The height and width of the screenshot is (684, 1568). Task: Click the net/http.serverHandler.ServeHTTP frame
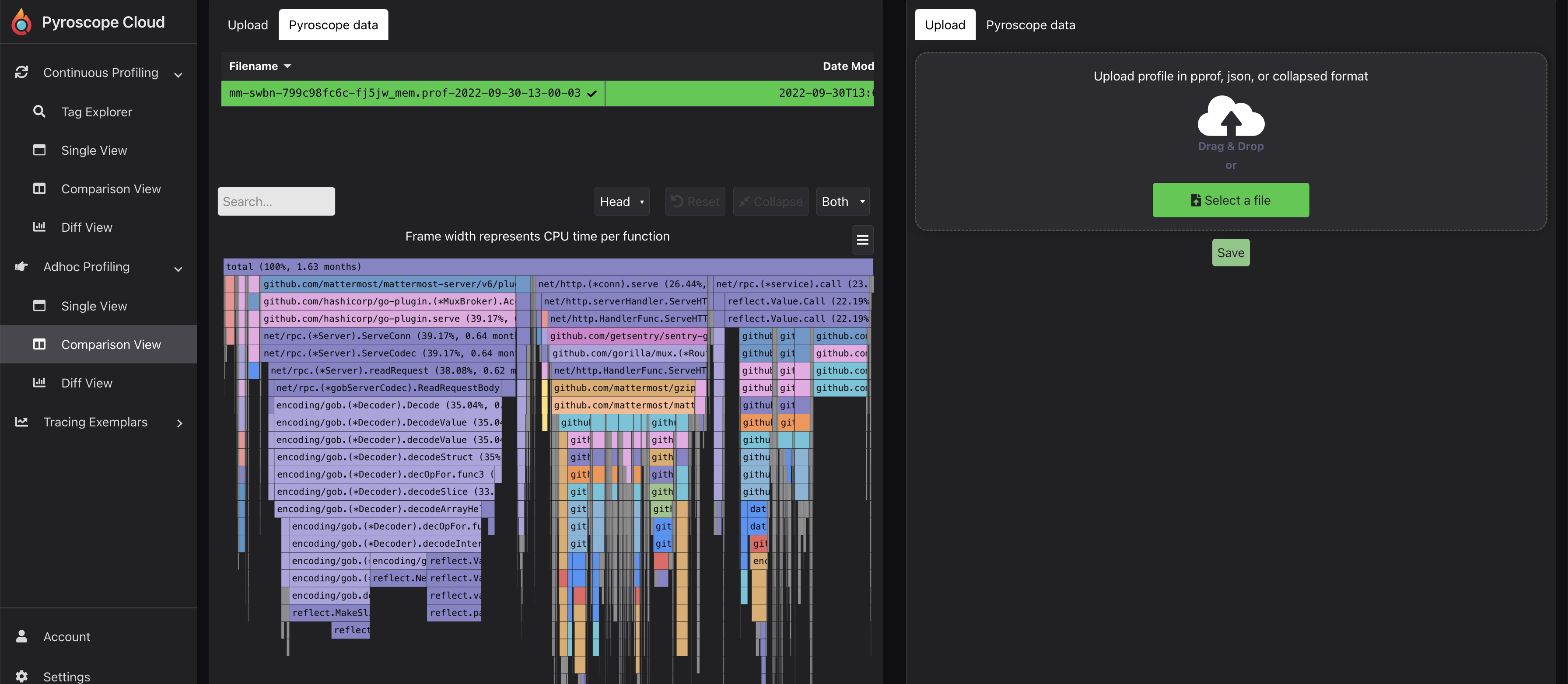click(625, 301)
